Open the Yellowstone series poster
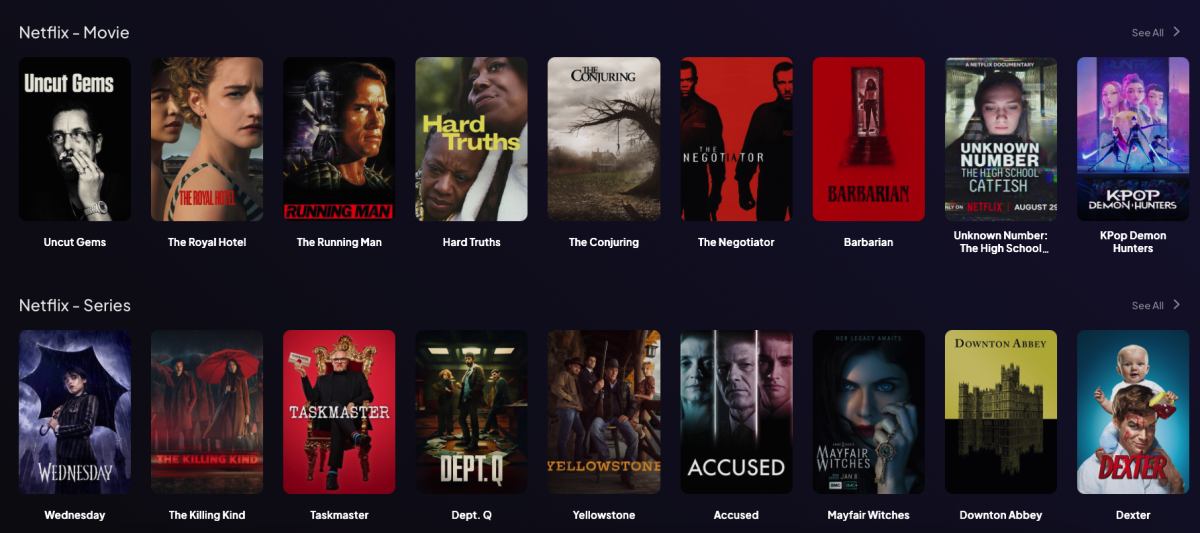 [x=603, y=412]
